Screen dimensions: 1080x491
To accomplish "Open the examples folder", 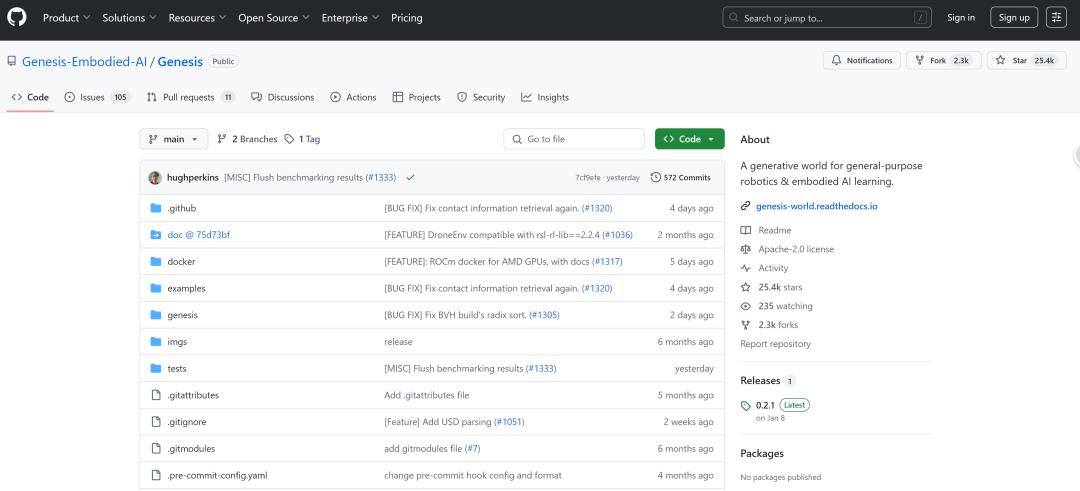I will point(186,289).
